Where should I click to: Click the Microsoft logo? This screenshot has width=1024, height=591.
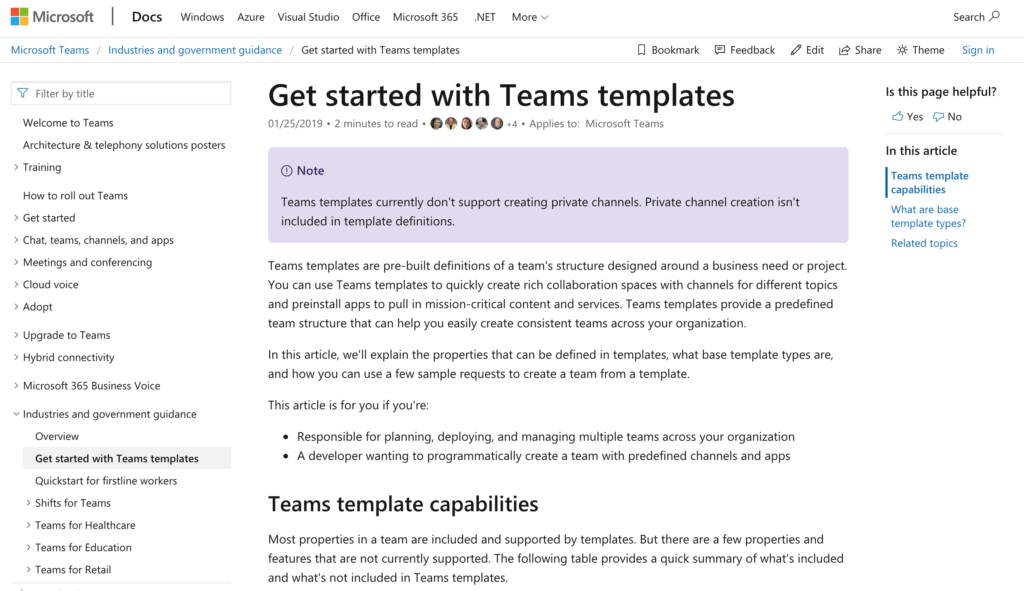52,17
